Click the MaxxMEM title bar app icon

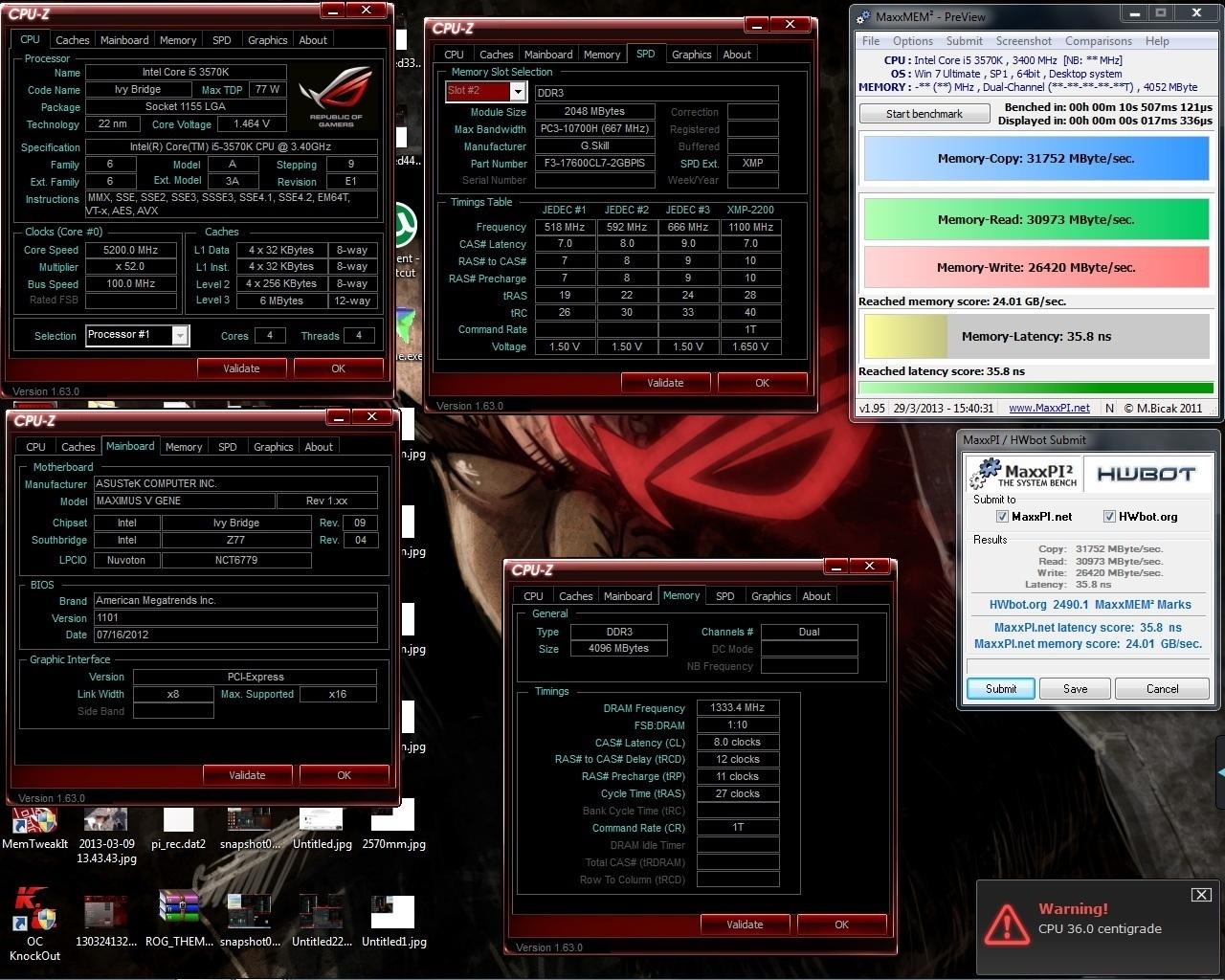(863, 16)
